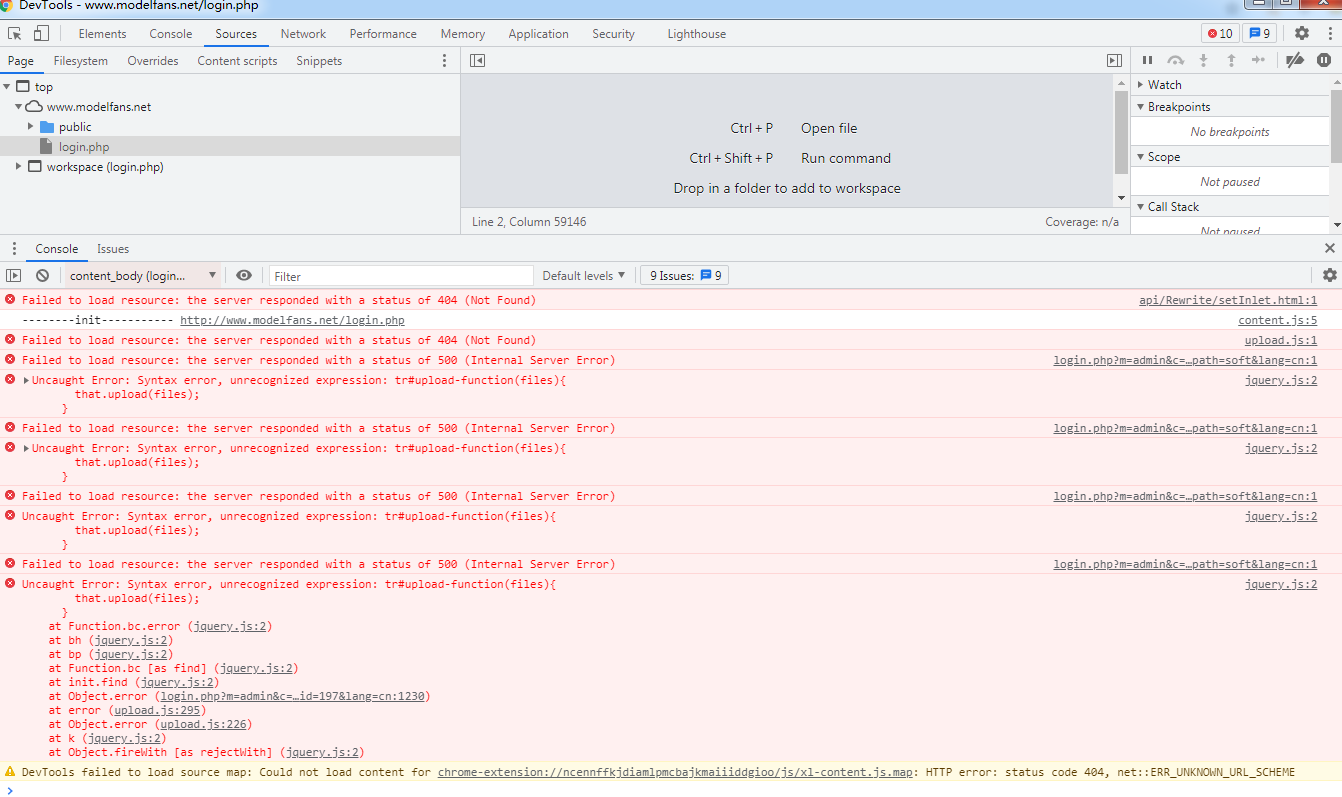The height and width of the screenshot is (797, 1342).
Task: Open the Performance panel tab
Action: click(383, 33)
